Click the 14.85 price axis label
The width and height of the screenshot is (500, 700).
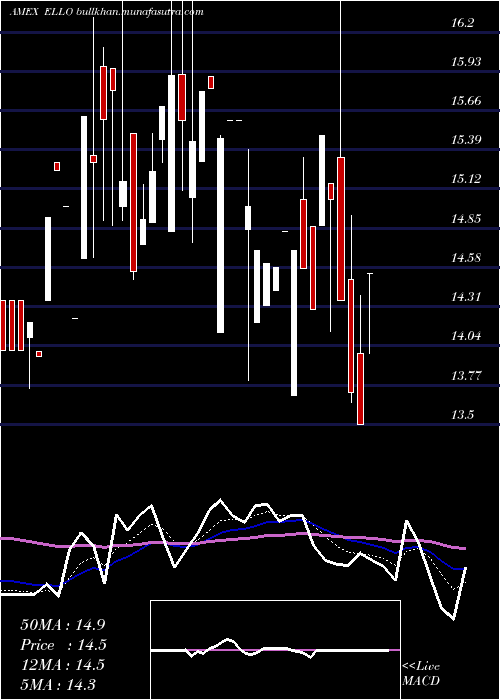466,218
